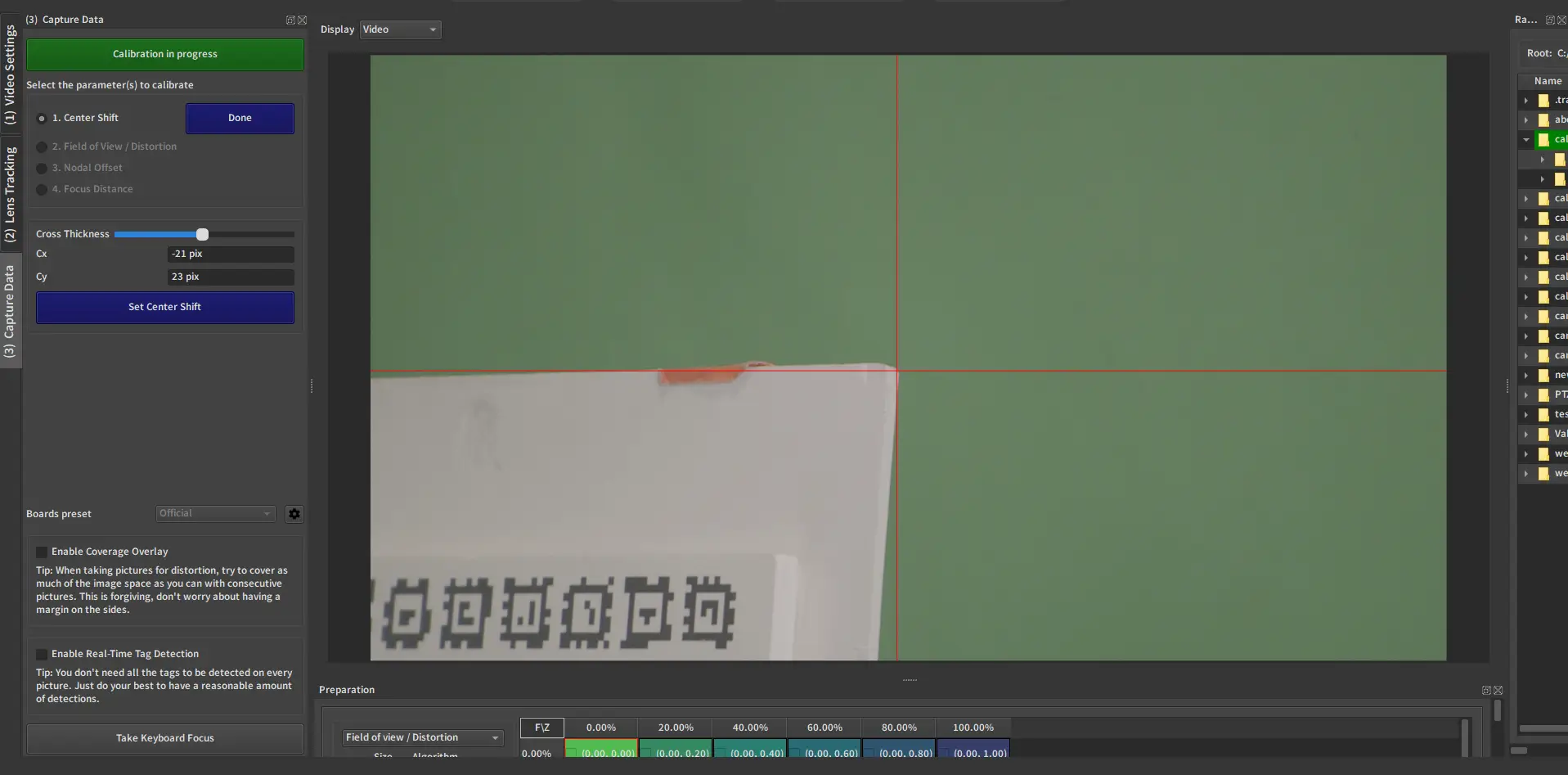Click the Cx pixel value field
Viewport: 1568px width, 775px height.
(x=230, y=255)
